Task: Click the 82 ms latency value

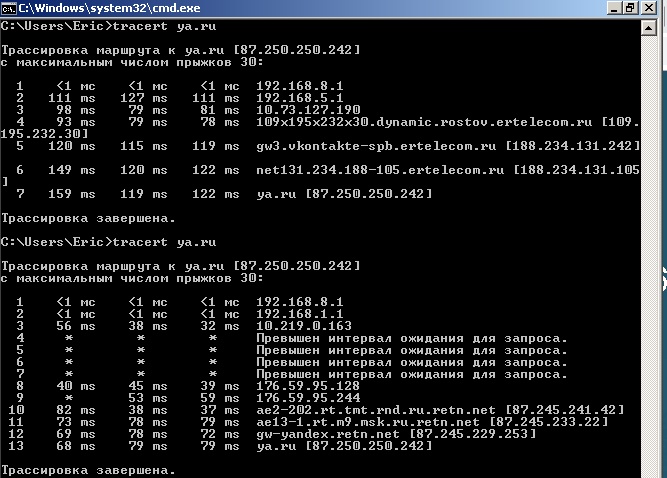Action: pyautogui.click(x=76, y=410)
